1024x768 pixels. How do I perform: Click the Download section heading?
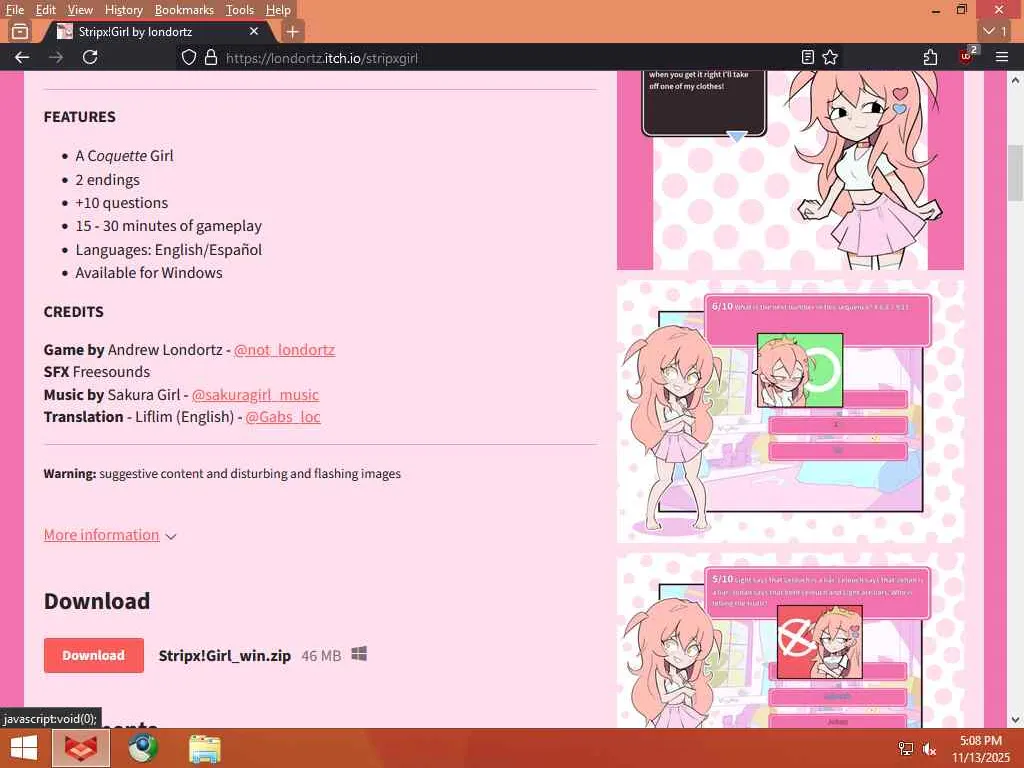click(97, 601)
